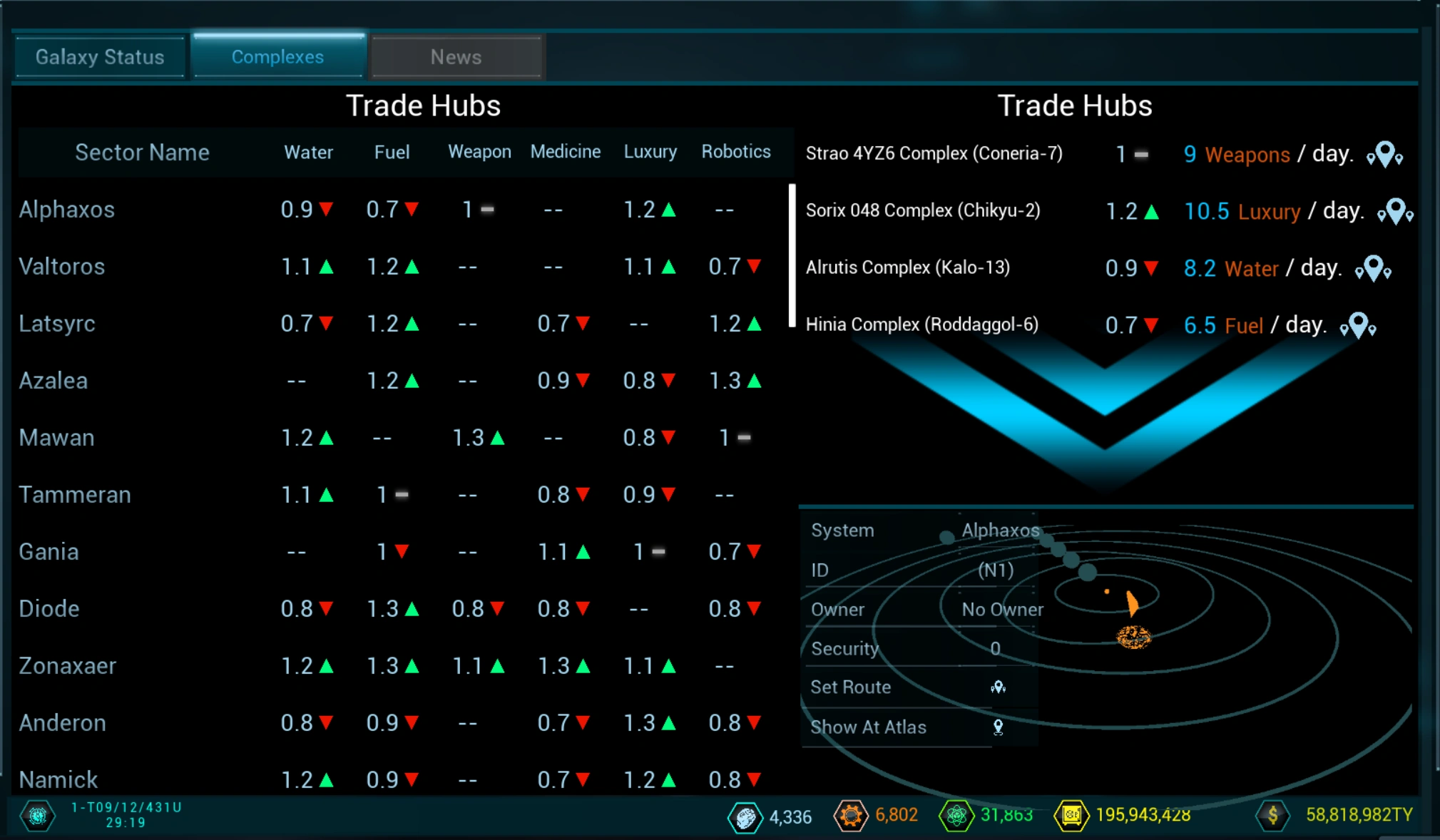
Task: Click the orange gear resource icon
Action: tap(850, 815)
